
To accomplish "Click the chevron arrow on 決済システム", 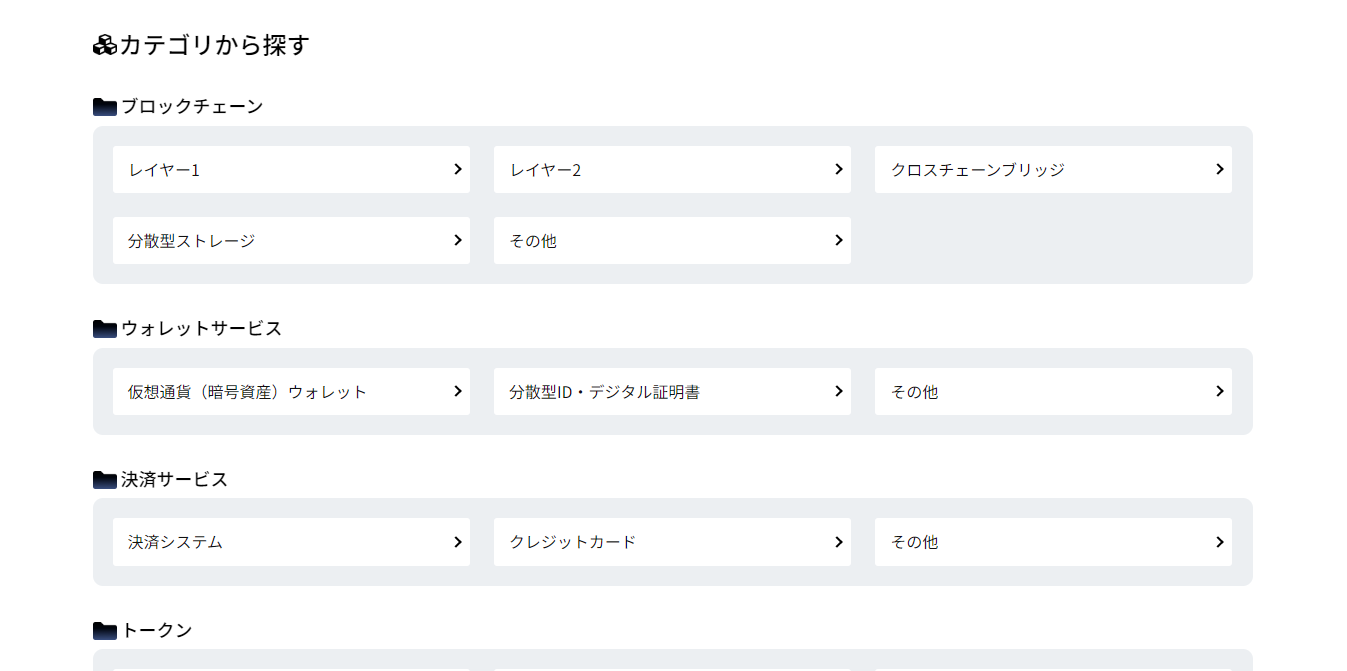I will 458,542.
